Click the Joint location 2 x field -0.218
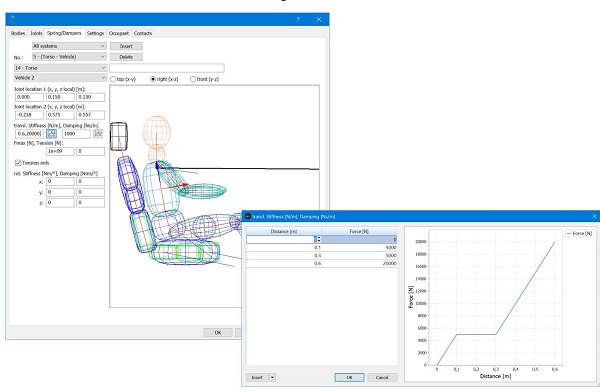The image size is (600, 392). pyautogui.click(x=29, y=115)
